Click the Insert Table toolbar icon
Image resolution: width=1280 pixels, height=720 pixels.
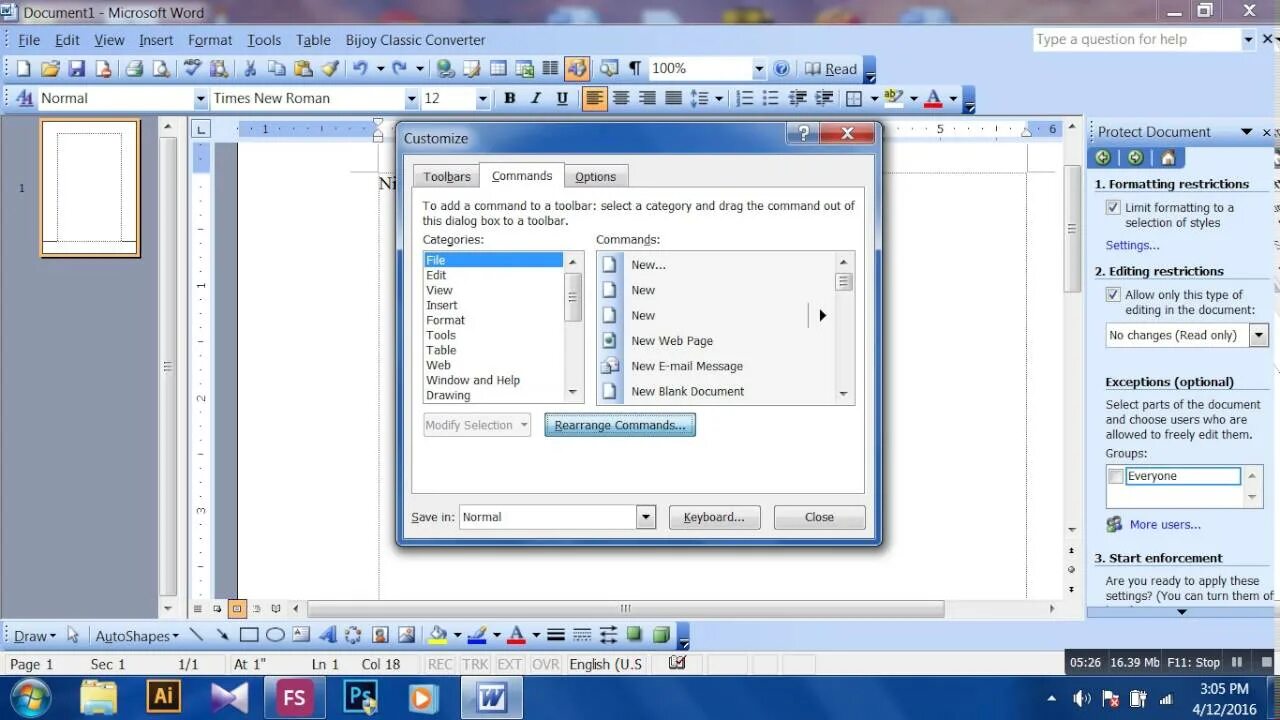497,69
